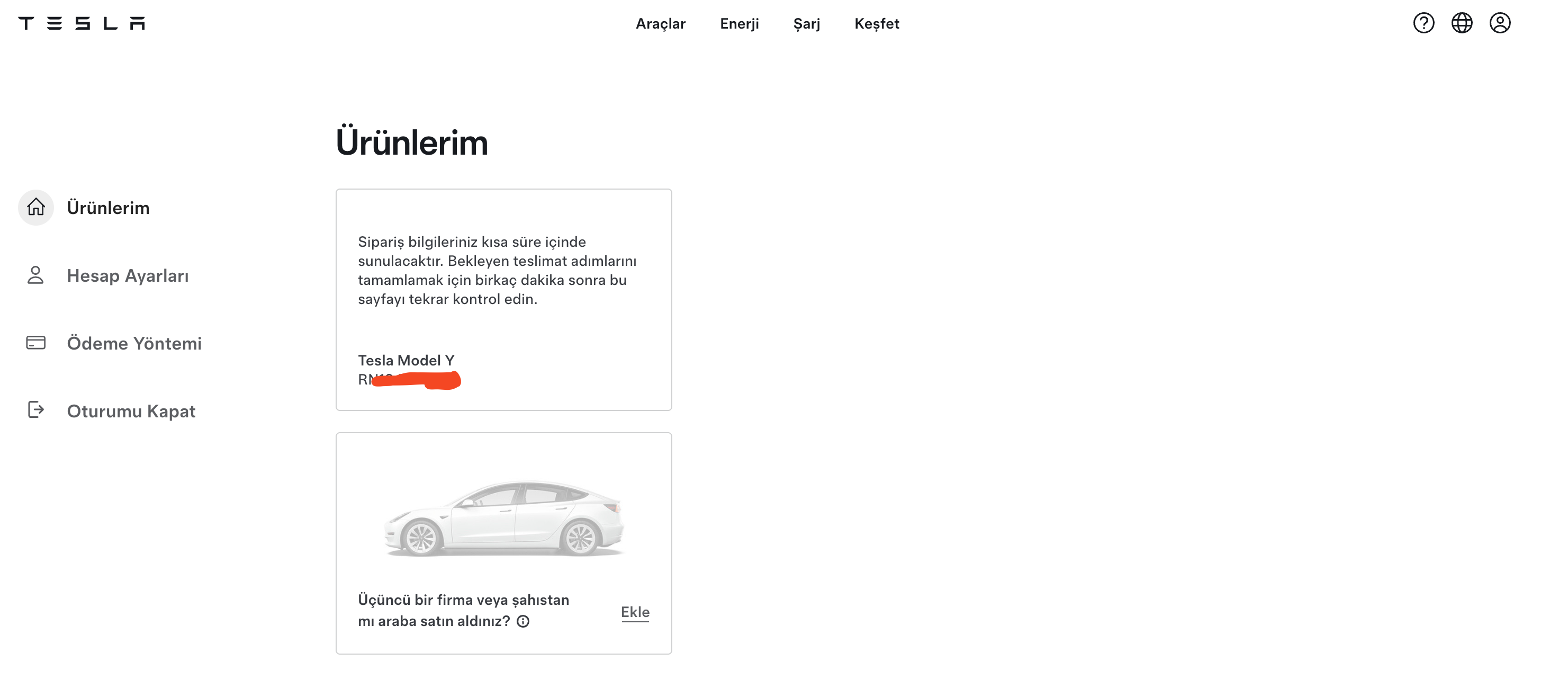The image size is (1568, 697).
Task: Click the info icon after 'satın aldınız?'
Action: pyautogui.click(x=523, y=621)
